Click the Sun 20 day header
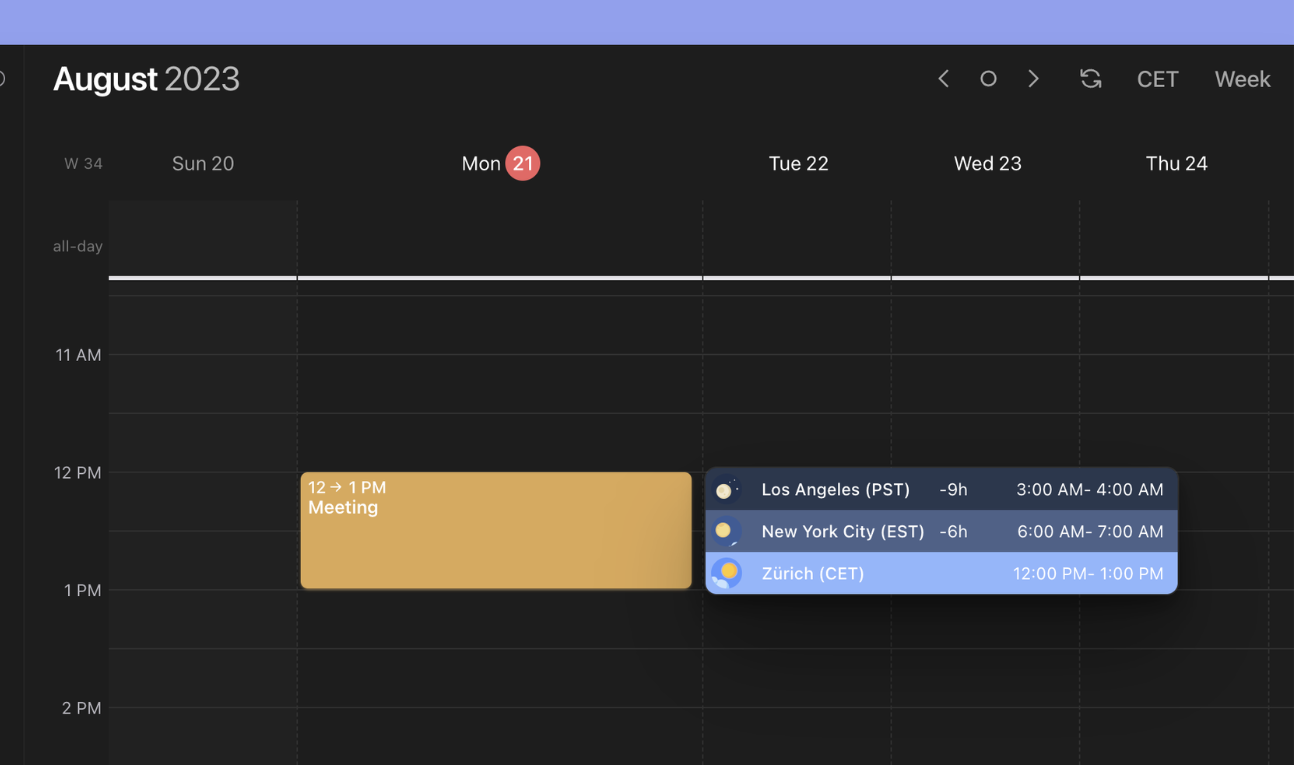 pyautogui.click(x=203, y=163)
